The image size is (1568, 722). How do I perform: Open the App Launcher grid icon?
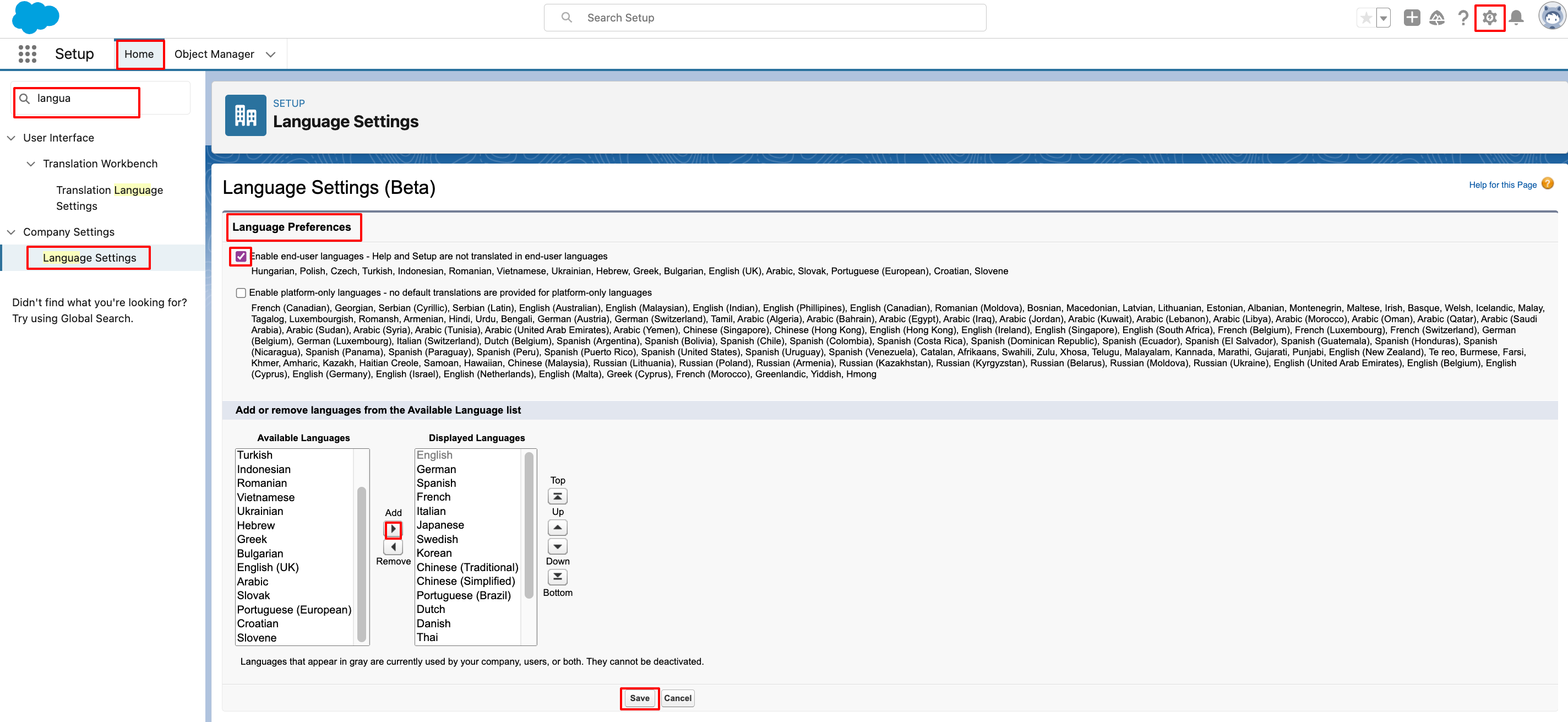click(x=28, y=54)
